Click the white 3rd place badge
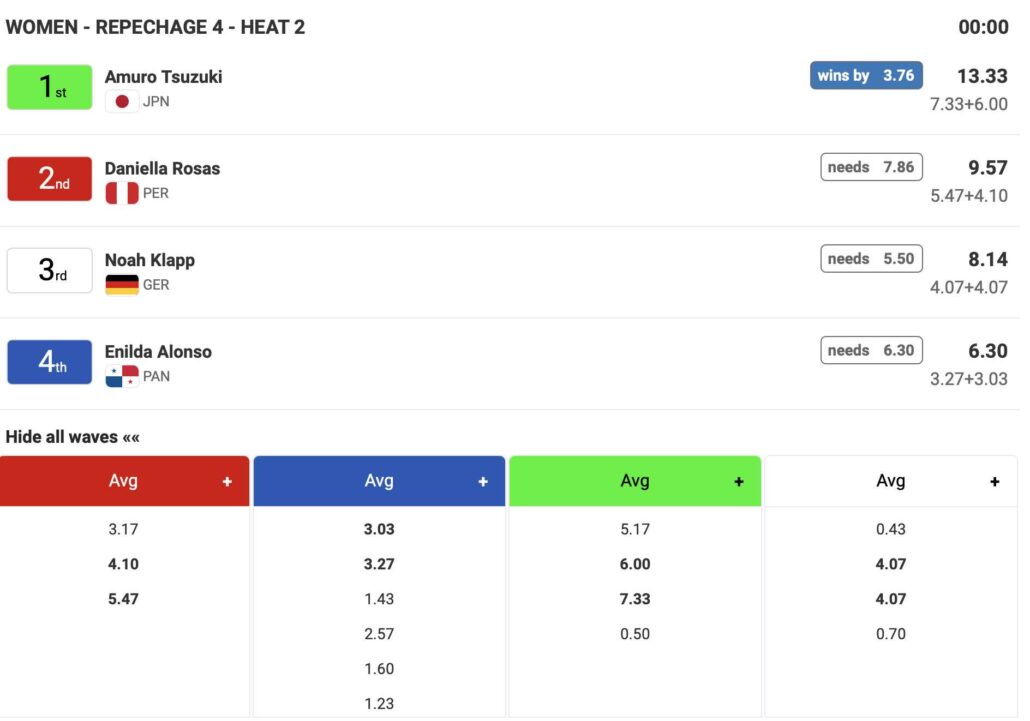 (x=50, y=271)
